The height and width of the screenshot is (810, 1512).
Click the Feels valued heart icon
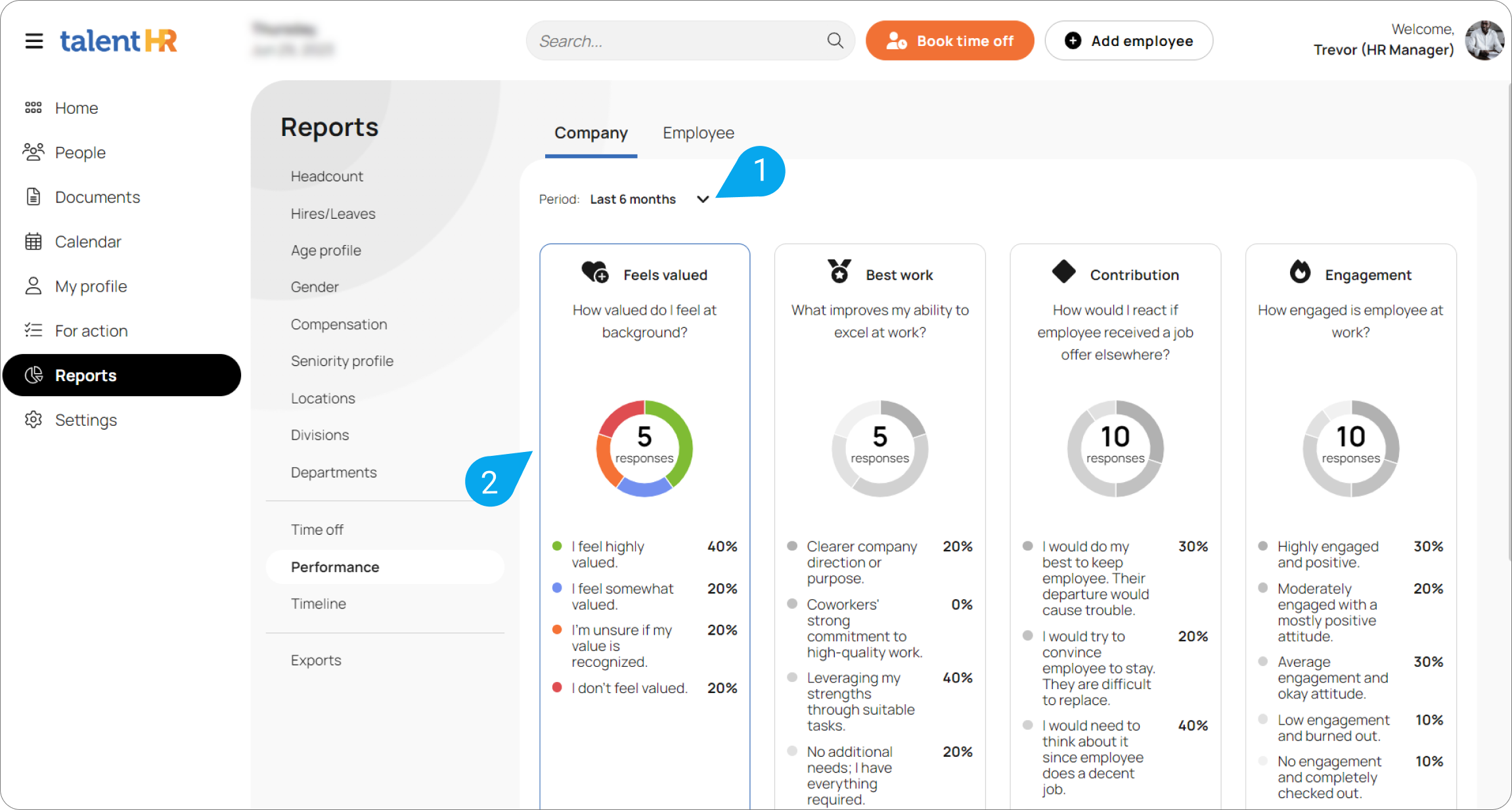click(595, 272)
